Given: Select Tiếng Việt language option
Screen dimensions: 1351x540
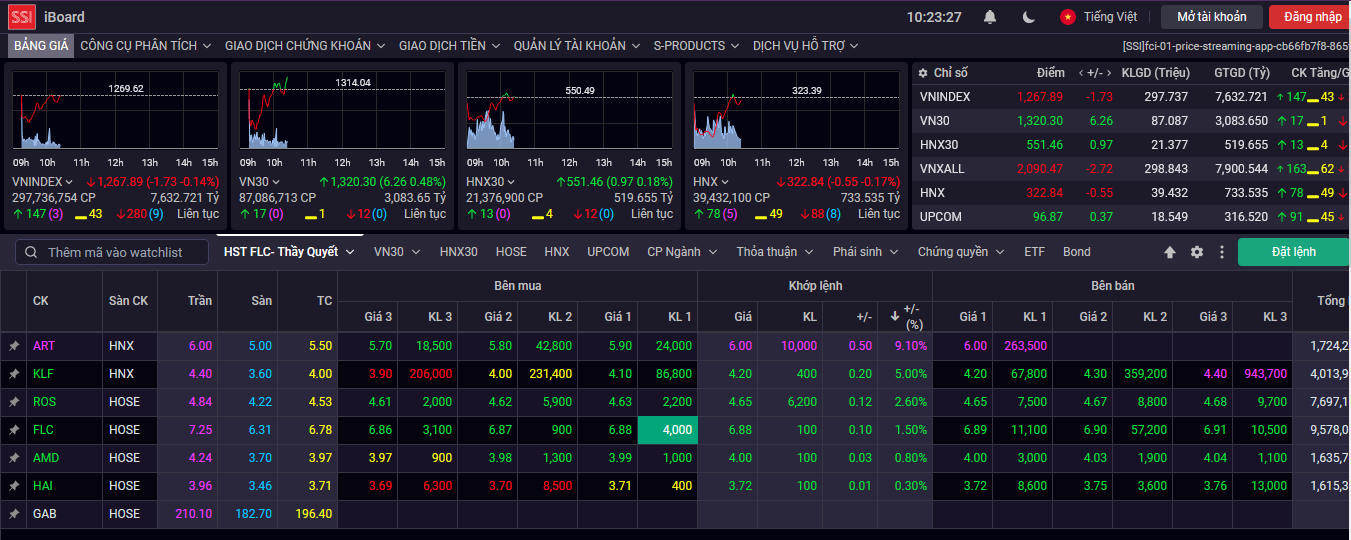Looking at the screenshot, I should (x=1110, y=17).
